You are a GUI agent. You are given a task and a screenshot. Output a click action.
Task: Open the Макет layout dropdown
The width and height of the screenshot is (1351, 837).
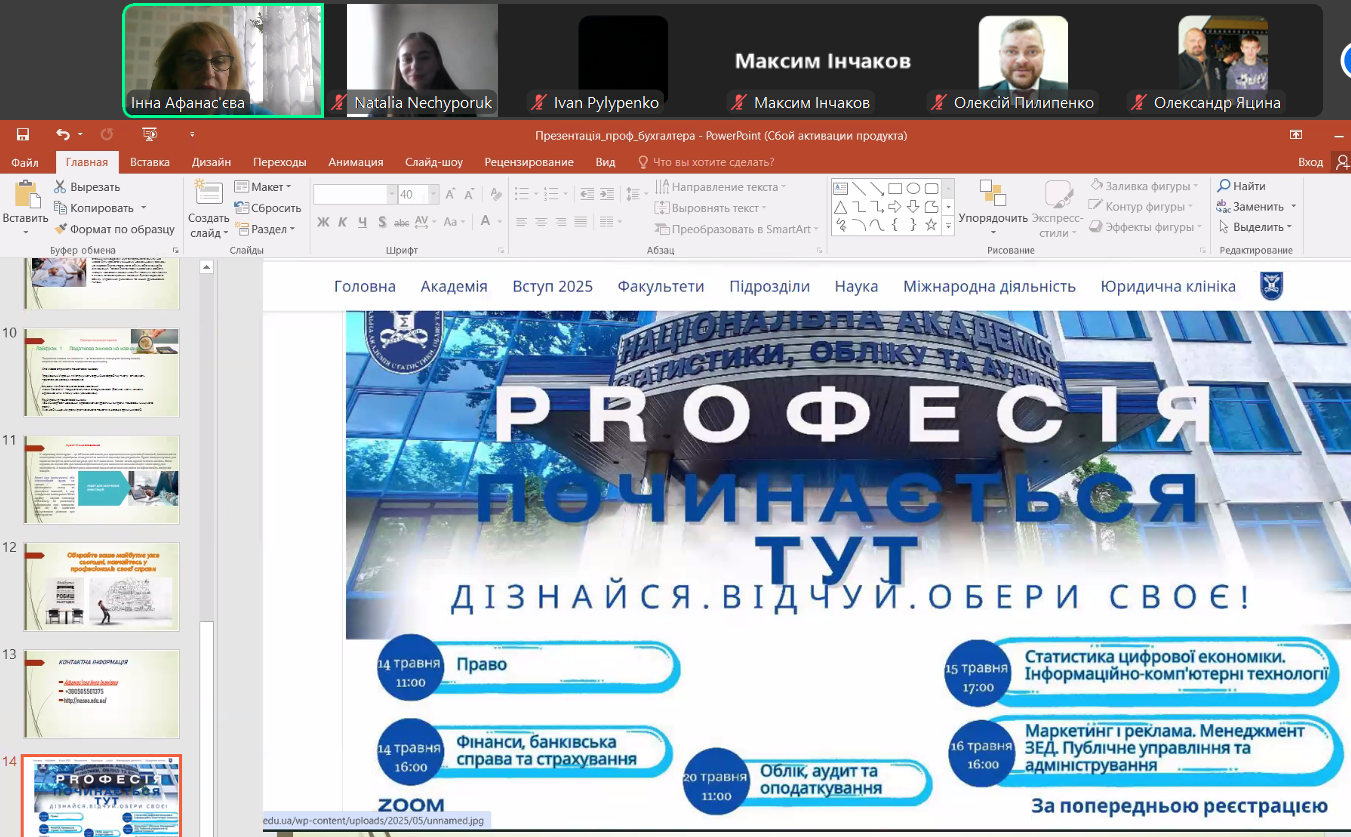click(263, 187)
